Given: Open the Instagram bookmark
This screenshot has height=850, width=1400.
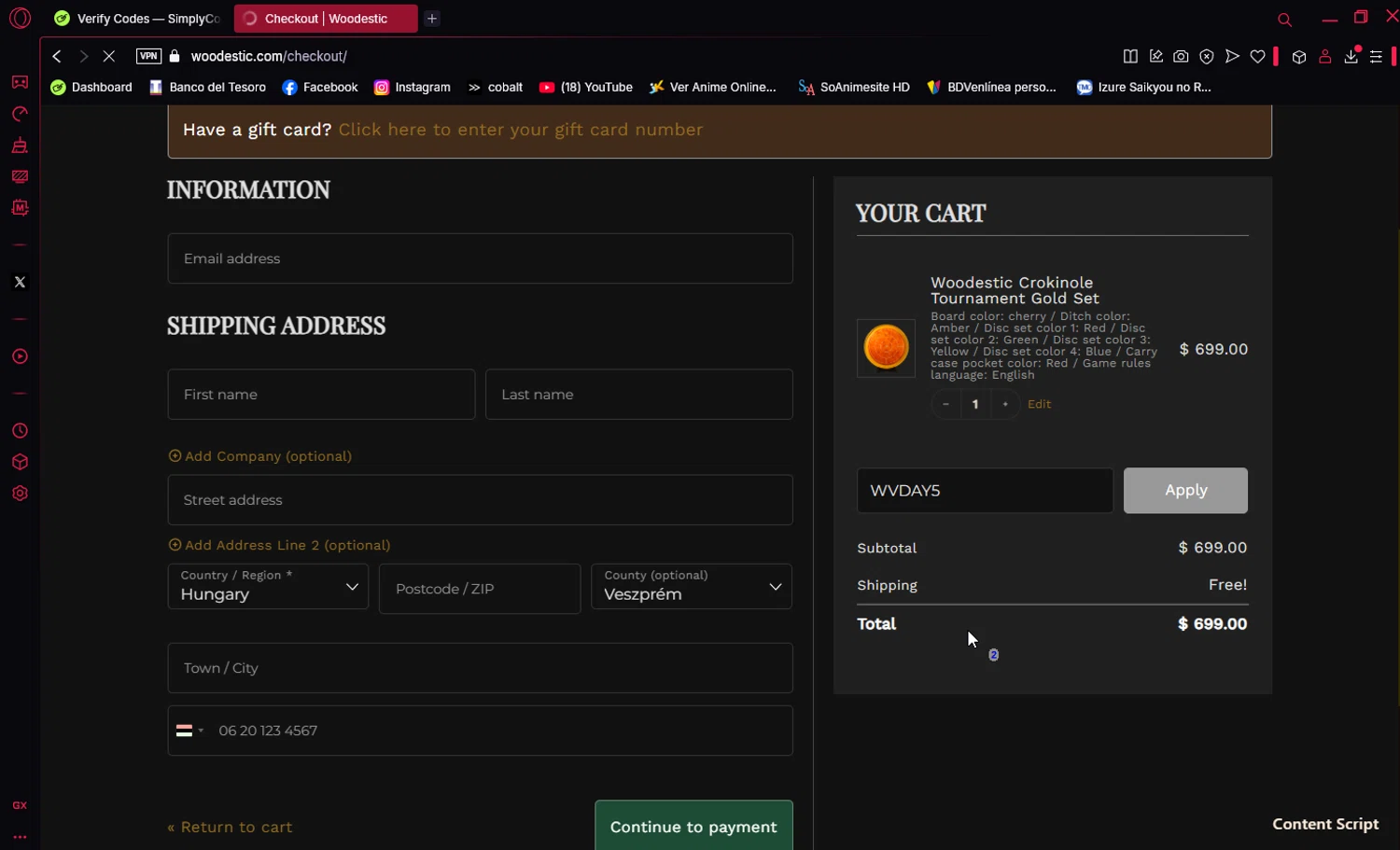Looking at the screenshot, I should (x=412, y=87).
